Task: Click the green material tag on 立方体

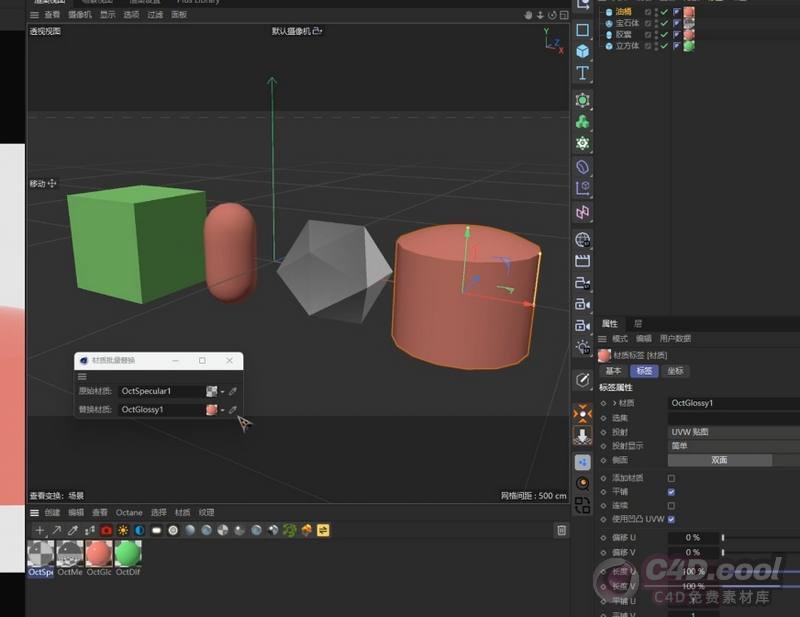Action: click(x=689, y=46)
